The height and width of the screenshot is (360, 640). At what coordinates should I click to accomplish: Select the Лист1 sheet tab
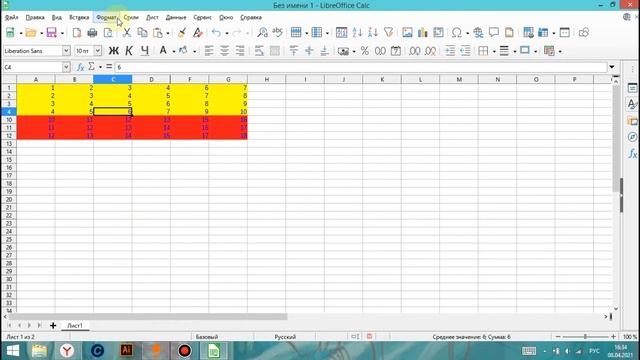coord(75,325)
